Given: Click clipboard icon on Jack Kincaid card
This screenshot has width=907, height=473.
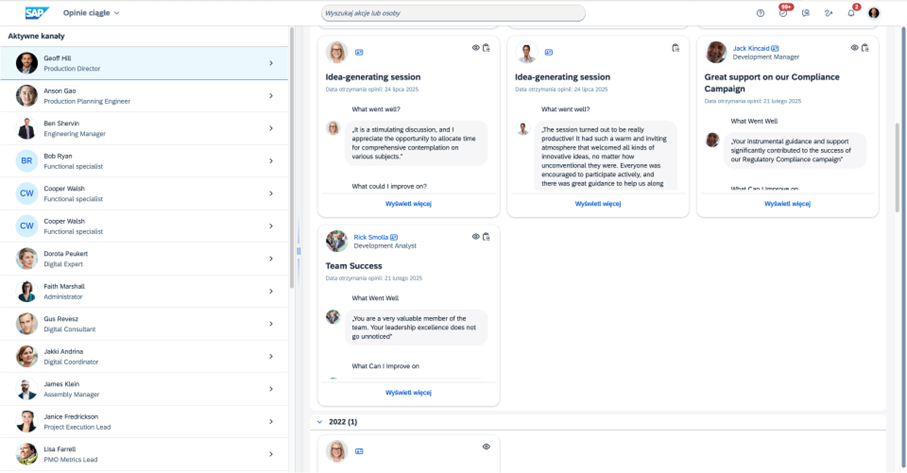Looking at the screenshot, I should 865,48.
